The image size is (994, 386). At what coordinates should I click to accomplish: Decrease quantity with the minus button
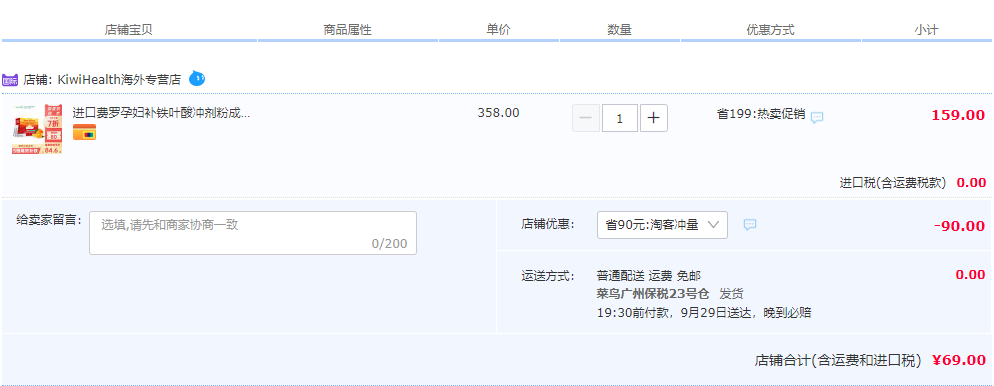[x=586, y=118]
